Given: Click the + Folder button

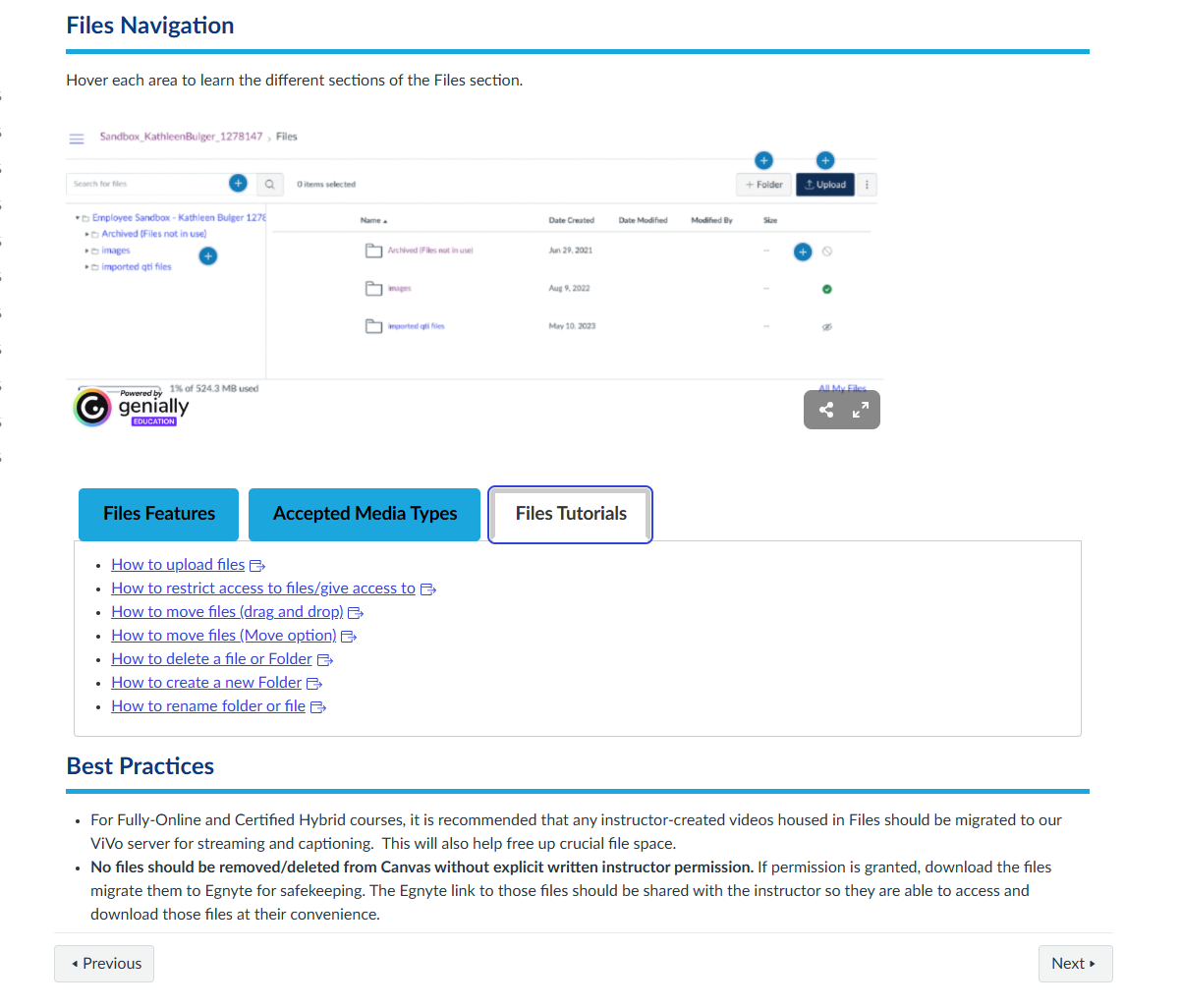Looking at the screenshot, I should pos(763,185).
